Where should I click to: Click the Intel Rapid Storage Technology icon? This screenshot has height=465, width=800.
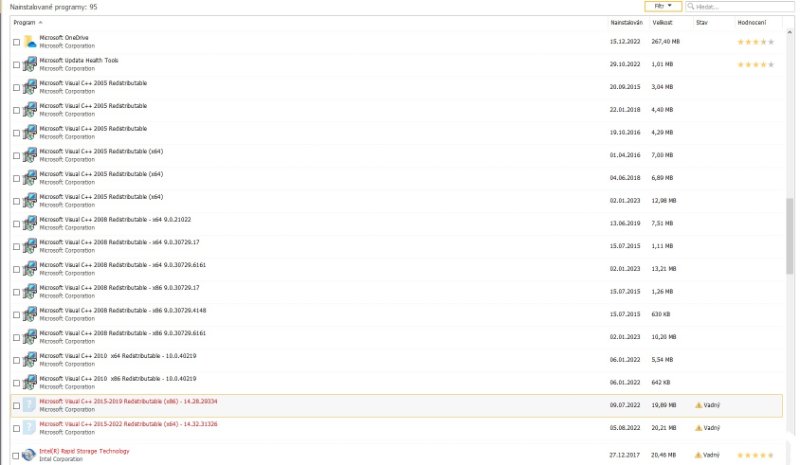click(x=30, y=454)
